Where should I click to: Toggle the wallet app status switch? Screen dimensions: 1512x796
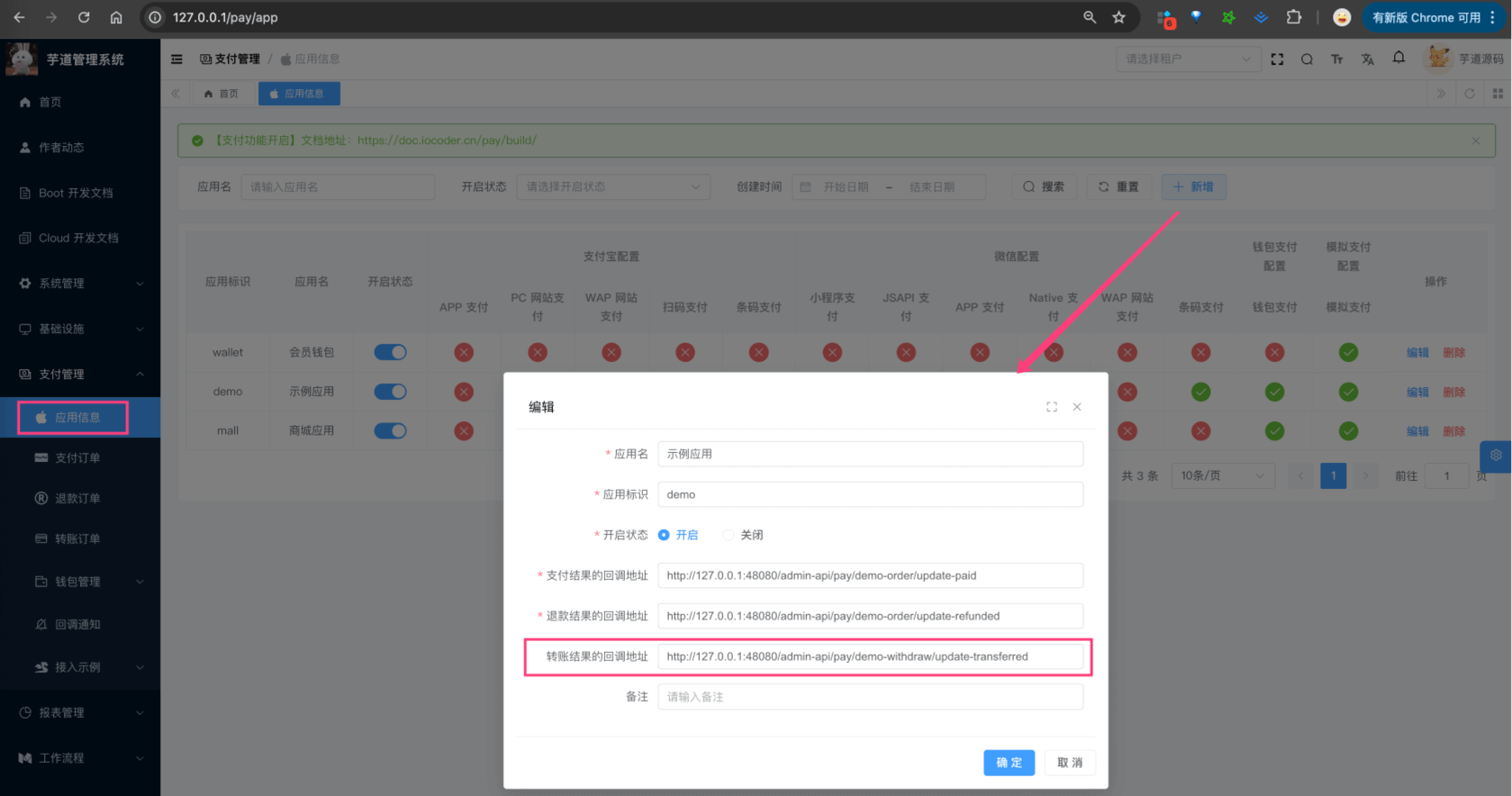[x=390, y=352]
